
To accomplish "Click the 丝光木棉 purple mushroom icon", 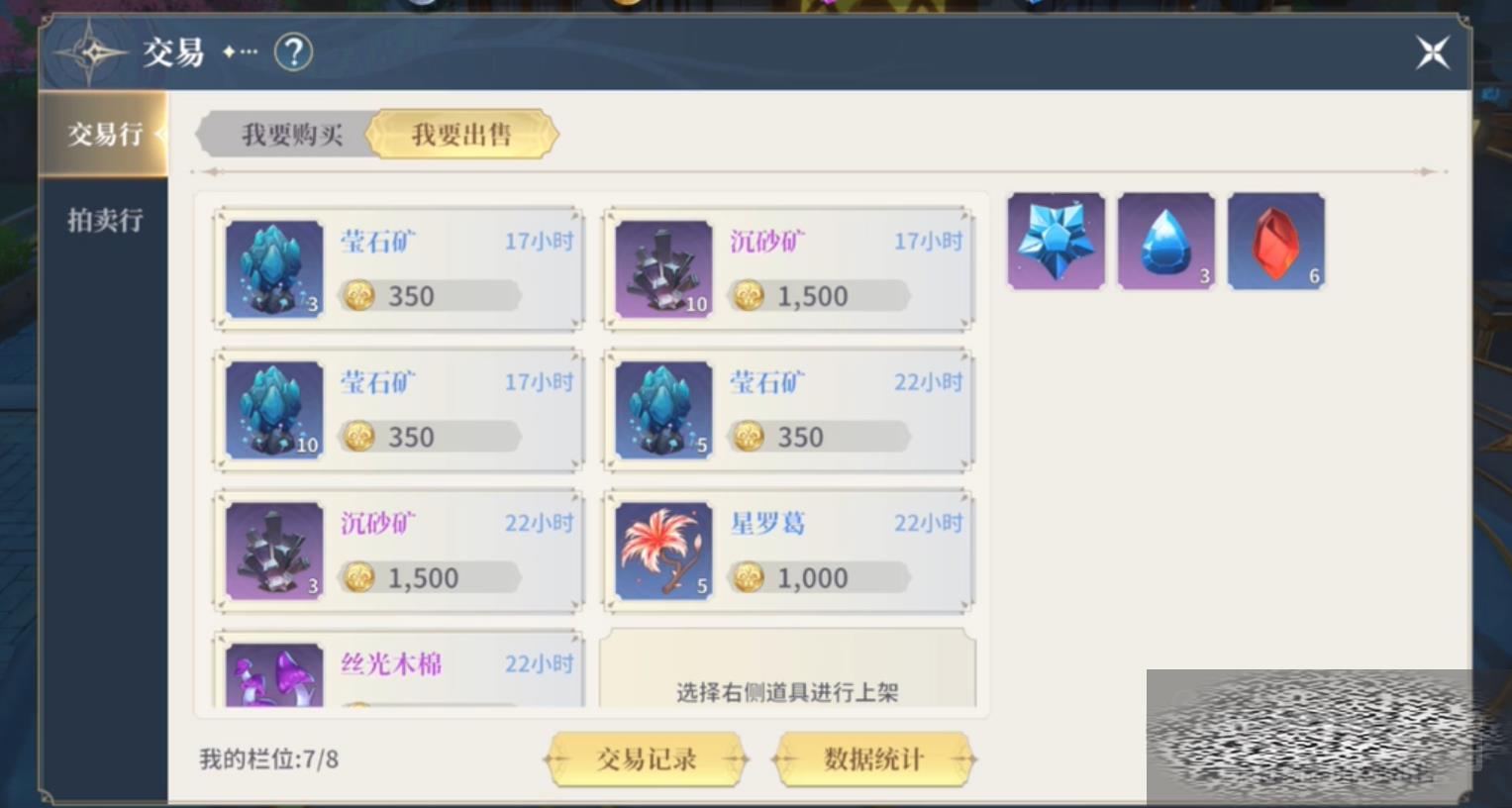I will [x=274, y=674].
